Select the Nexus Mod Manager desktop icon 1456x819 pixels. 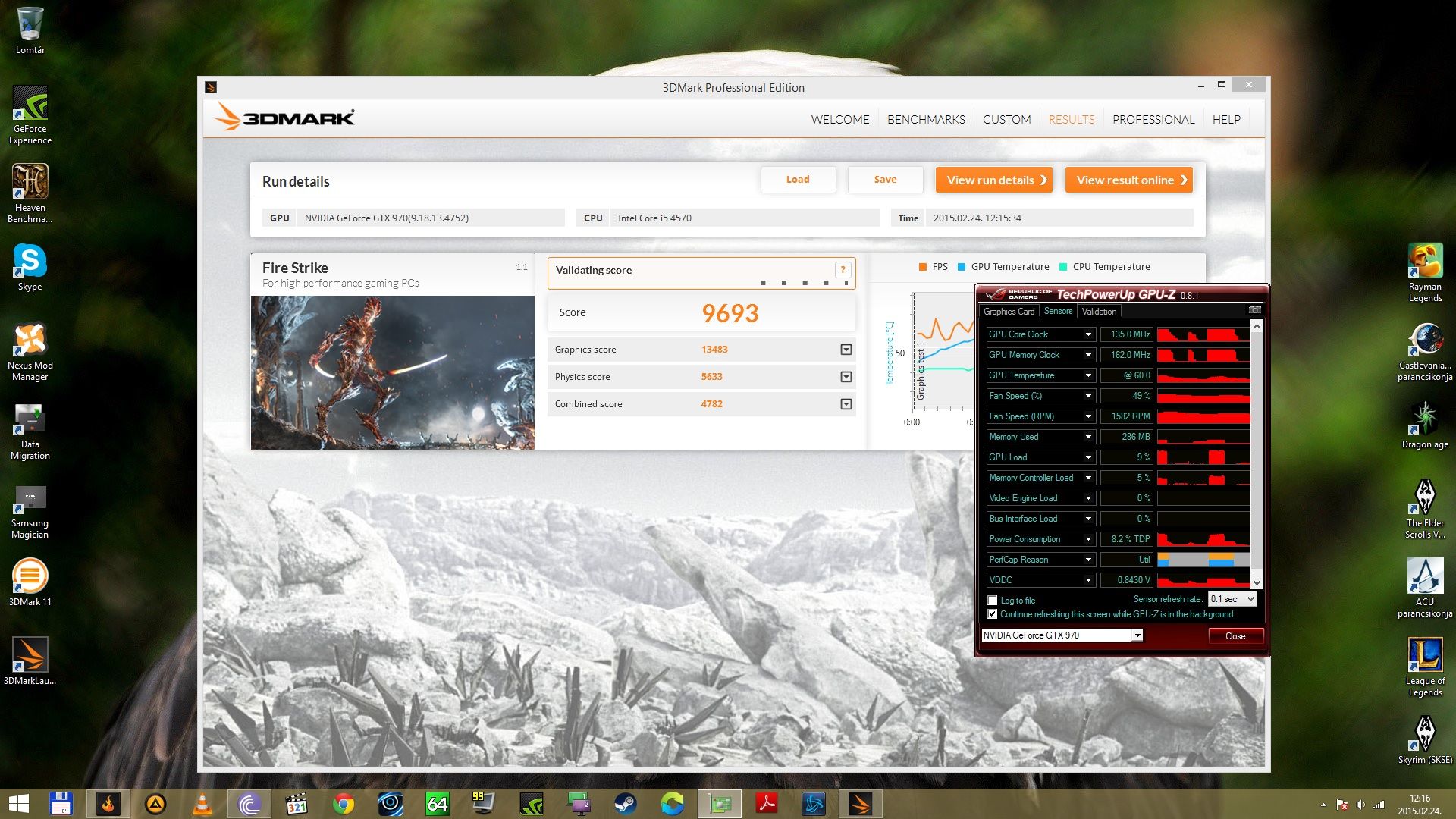coord(30,351)
